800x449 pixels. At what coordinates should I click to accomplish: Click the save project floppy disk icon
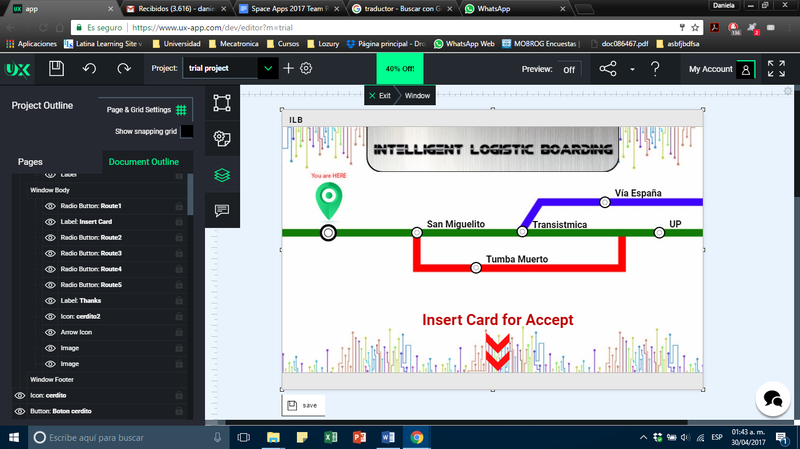coord(57,69)
